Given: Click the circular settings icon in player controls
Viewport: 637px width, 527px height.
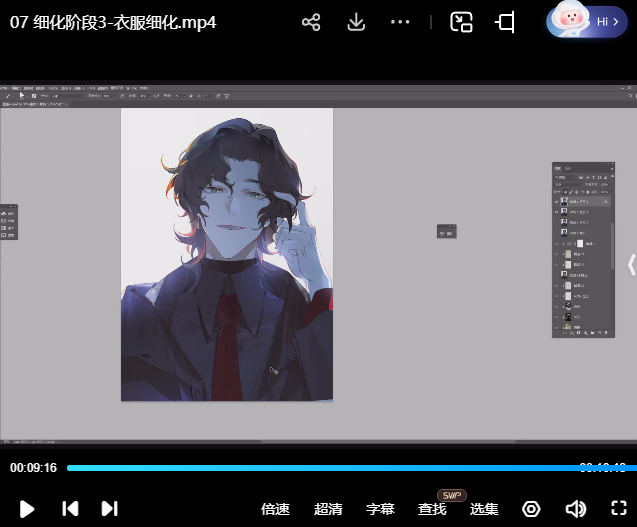Looking at the screenshot, I should [531, 509].
